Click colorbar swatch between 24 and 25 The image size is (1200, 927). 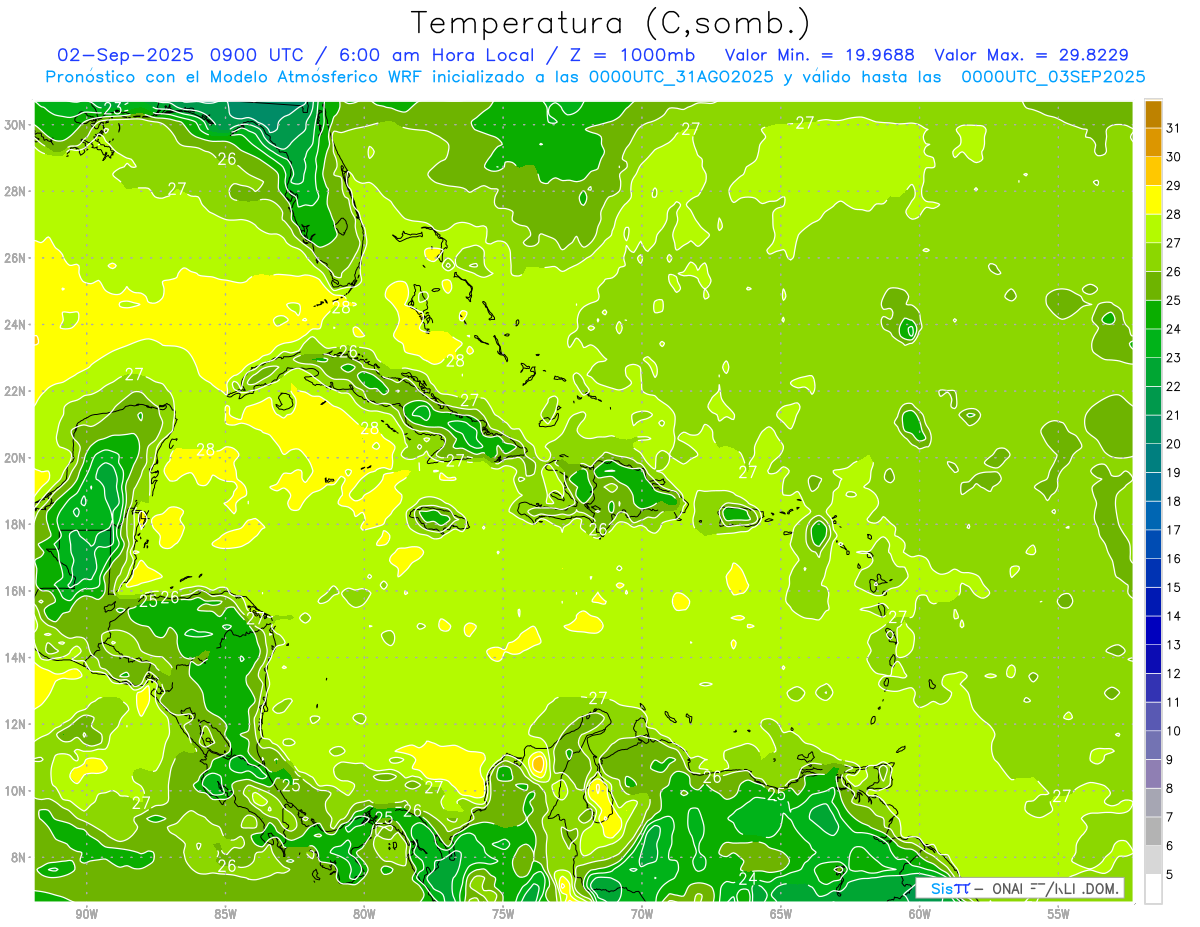[x=1153, y=314]
